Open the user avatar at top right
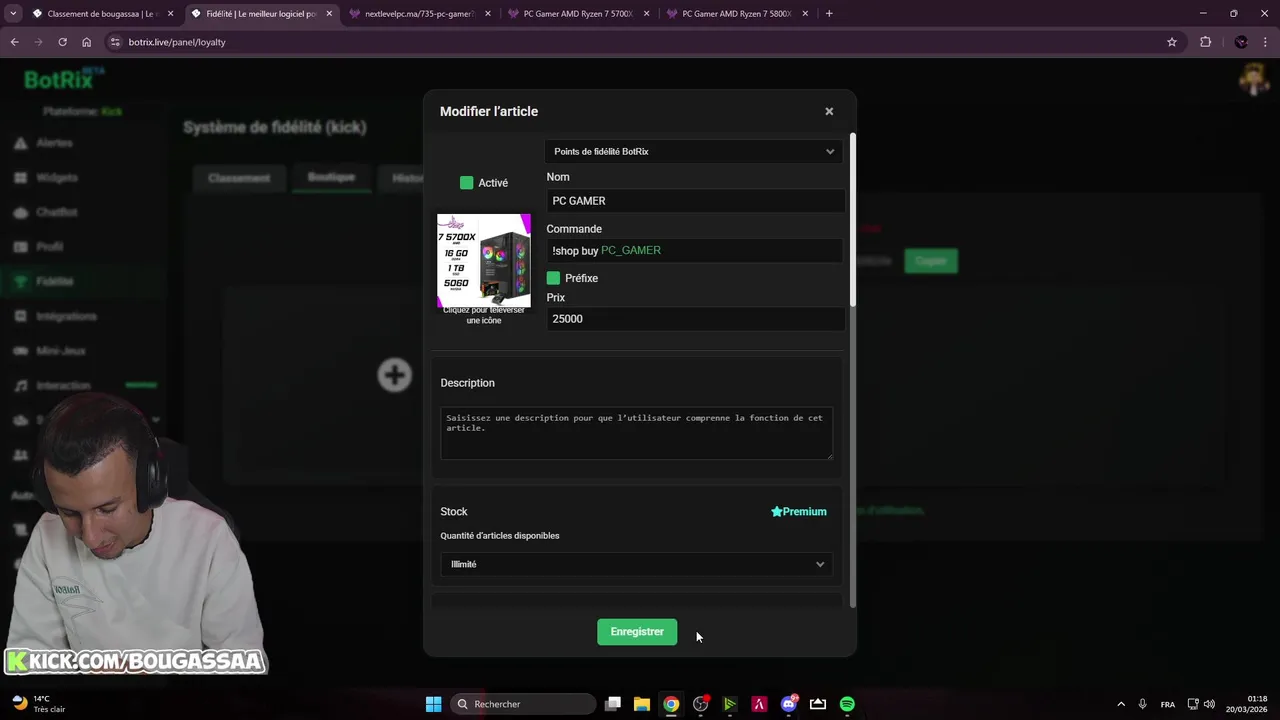Image resolution: width=1280 pixels, height=720 pixels. click(1254, 80)
